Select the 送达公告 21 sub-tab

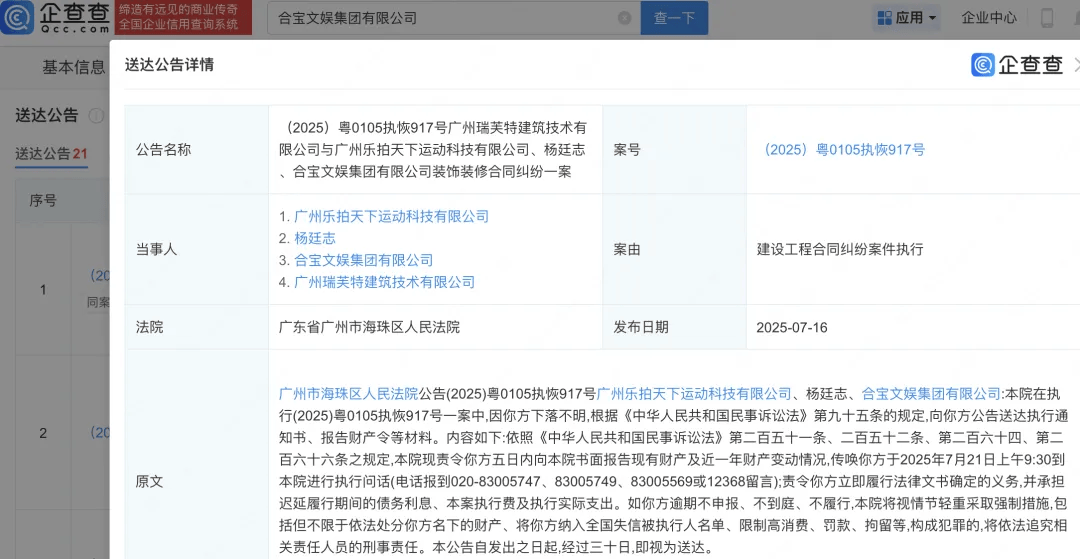pyautogui.click(x=52, y=153)
